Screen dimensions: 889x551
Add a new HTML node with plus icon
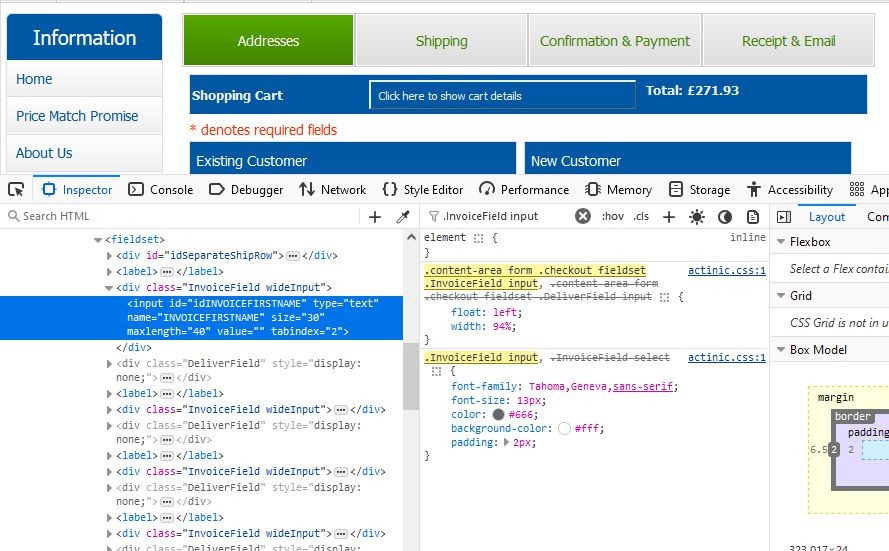coord(375,216)
